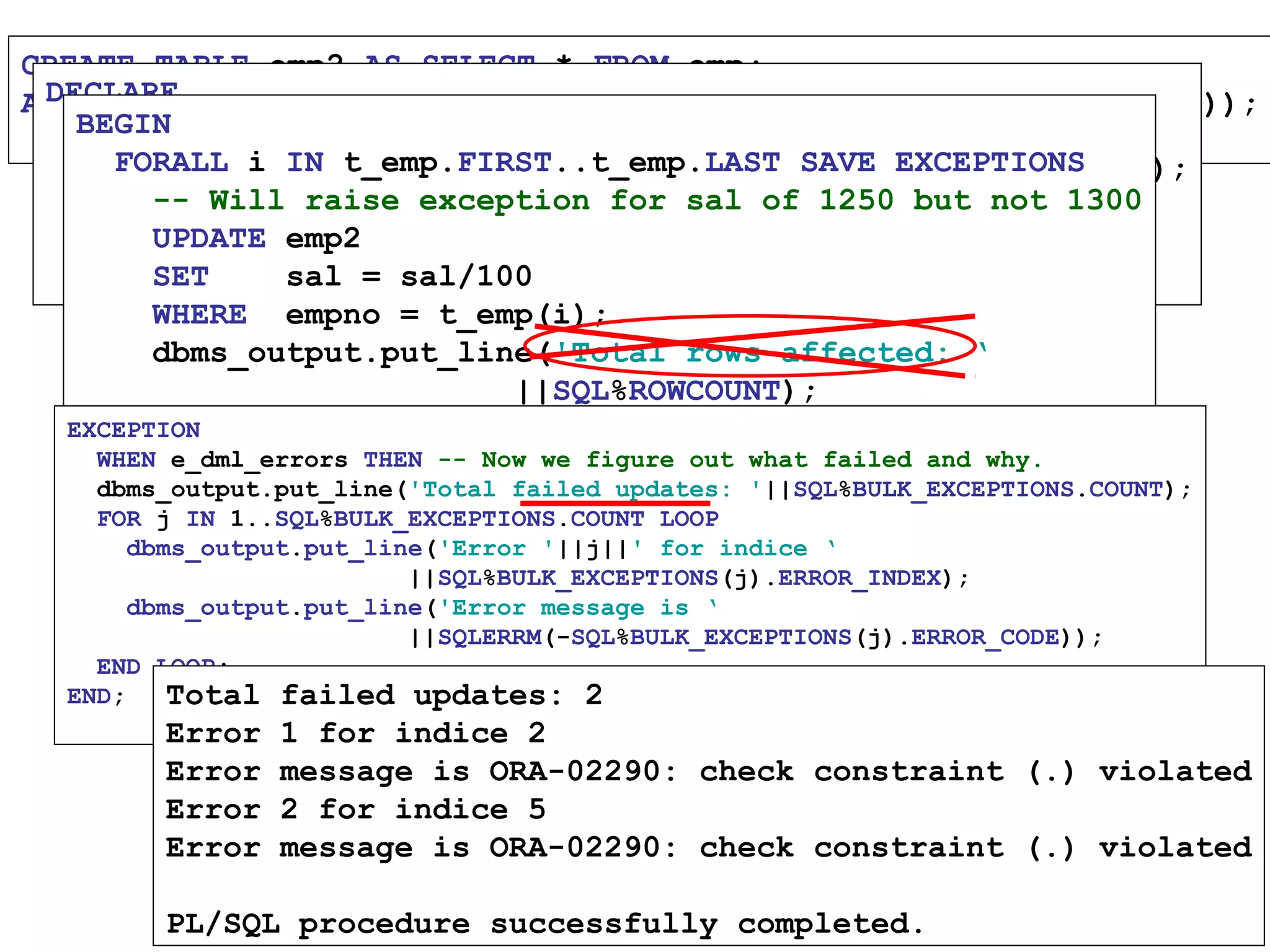Viewport: 1270px width, 952px height.
Task: Click the 'FOR j IN 1..' loop line
Action: [x=407, y=519]
